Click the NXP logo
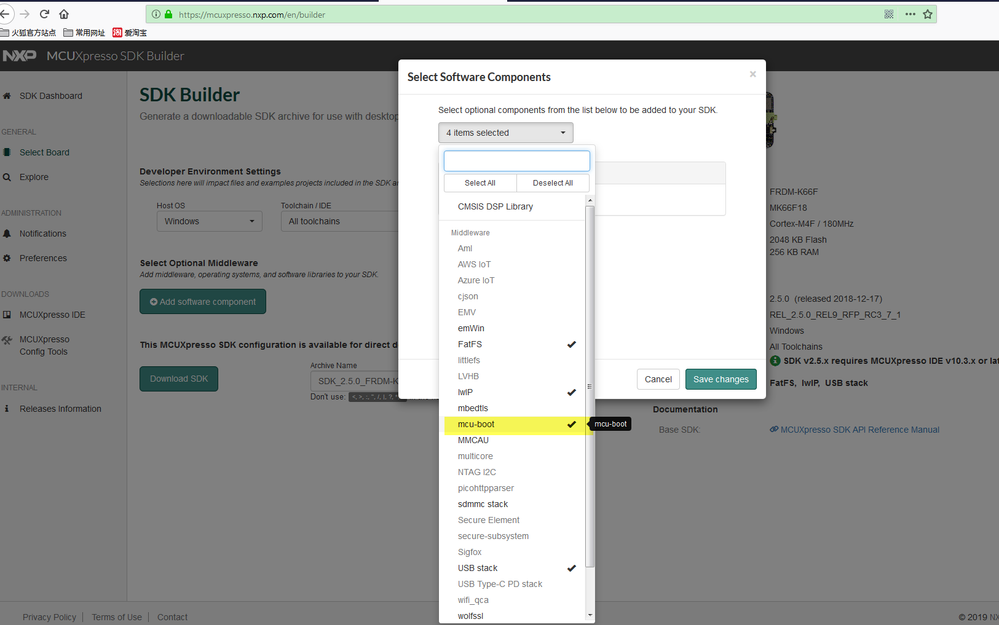Viewport: 999px width, 625px height. 19,56
